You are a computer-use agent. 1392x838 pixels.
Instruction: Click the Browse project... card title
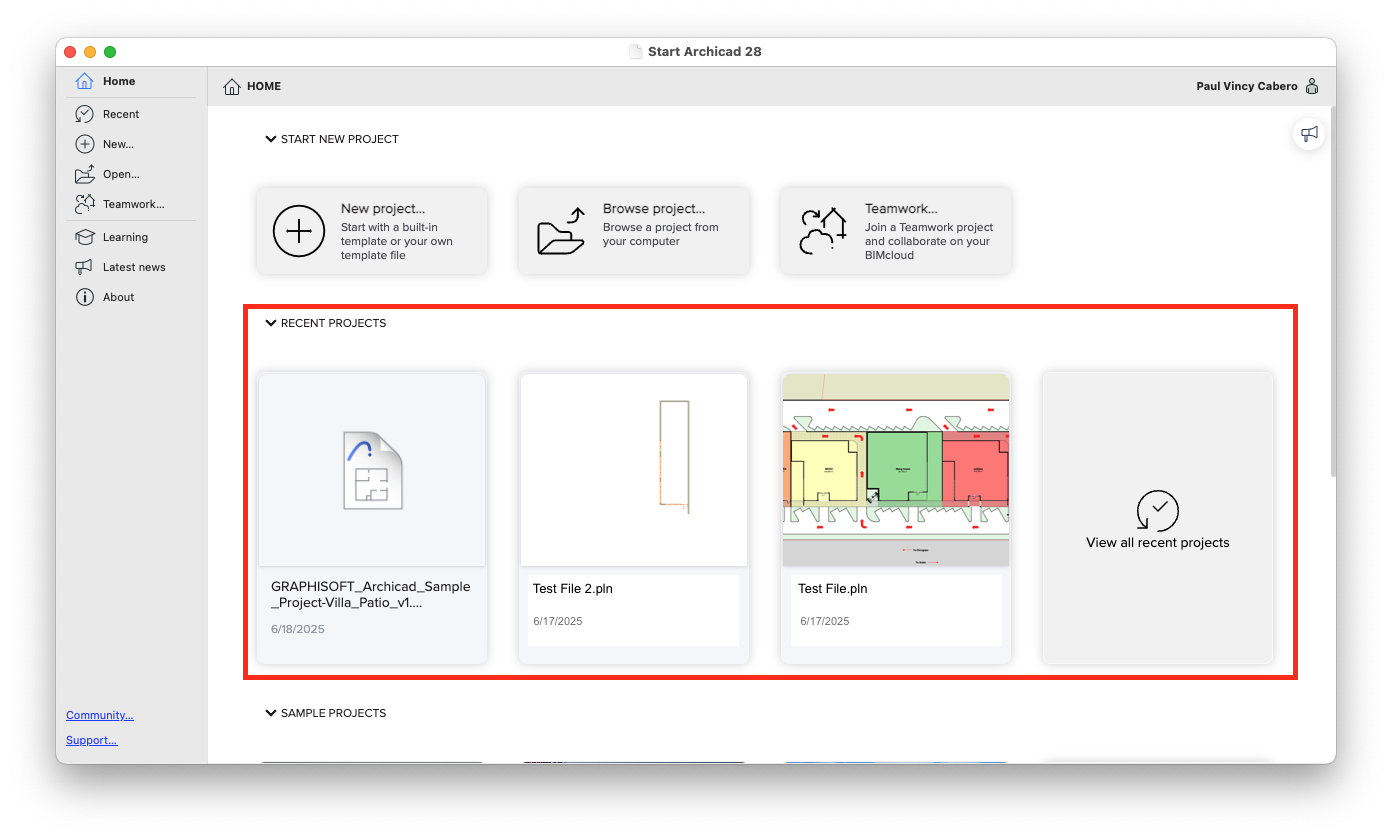click(654, 209)
